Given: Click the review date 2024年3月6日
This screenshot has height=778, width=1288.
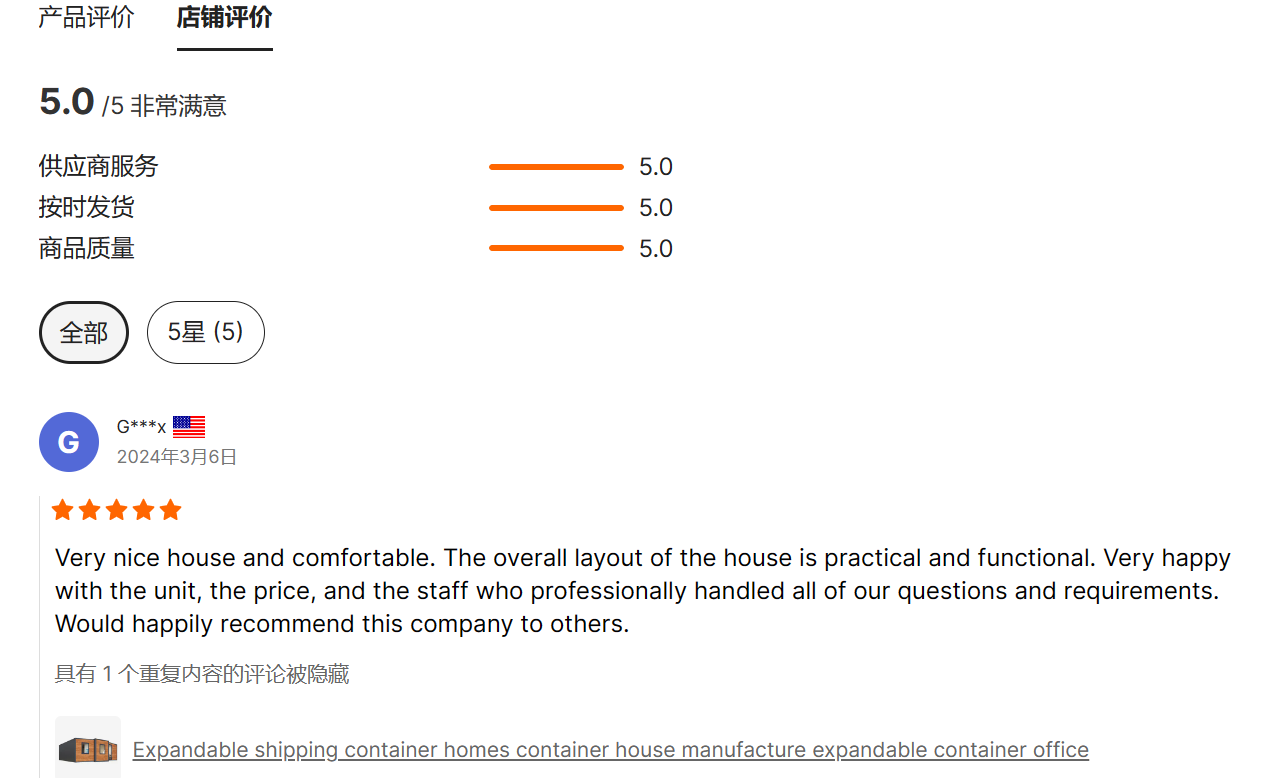Looking at the screenshot, I should (177, 457).
